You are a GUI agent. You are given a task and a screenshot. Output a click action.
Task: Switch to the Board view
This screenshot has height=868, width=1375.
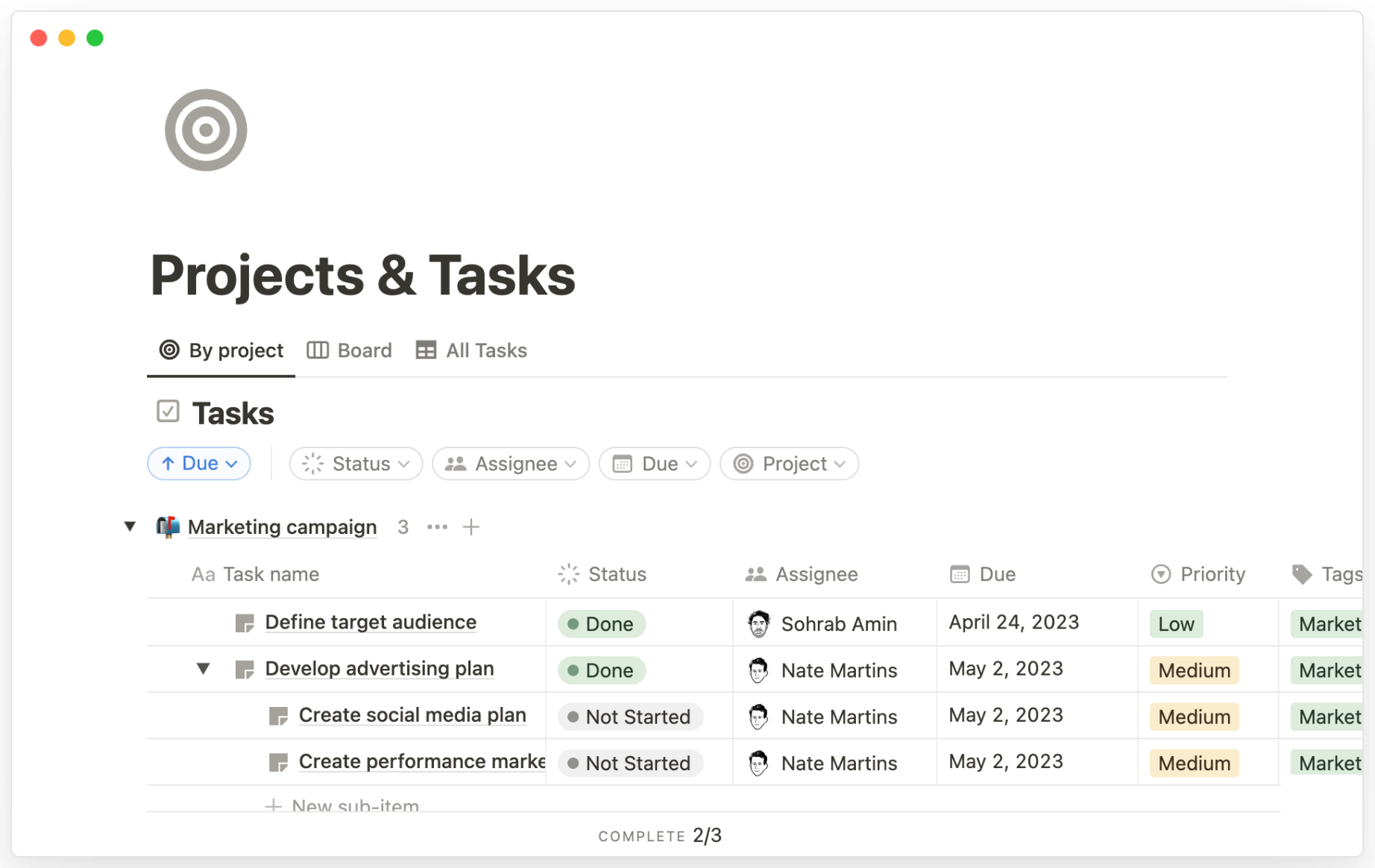(x=349, y=350)
